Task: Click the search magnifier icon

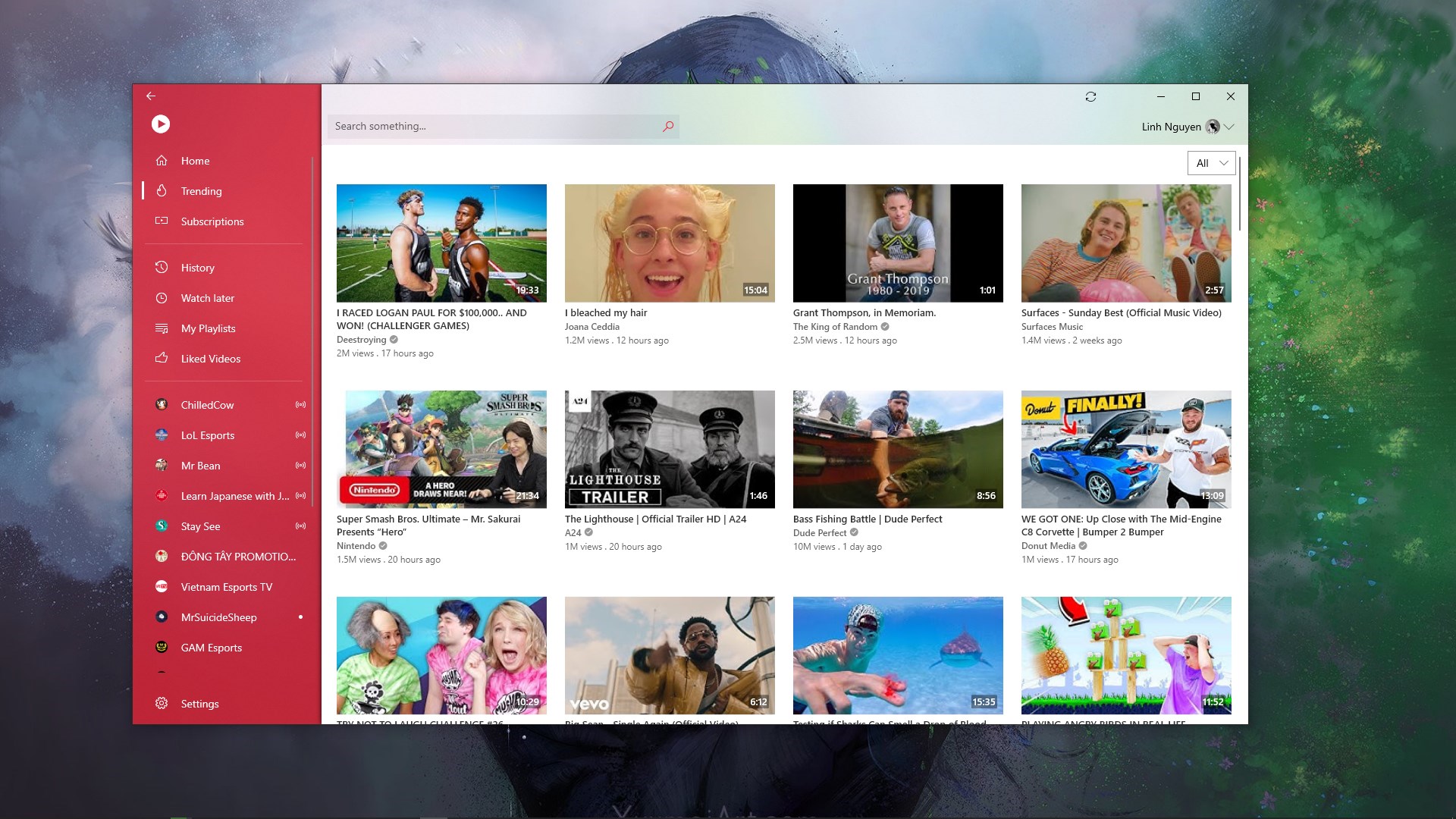Action: point(667,126)
